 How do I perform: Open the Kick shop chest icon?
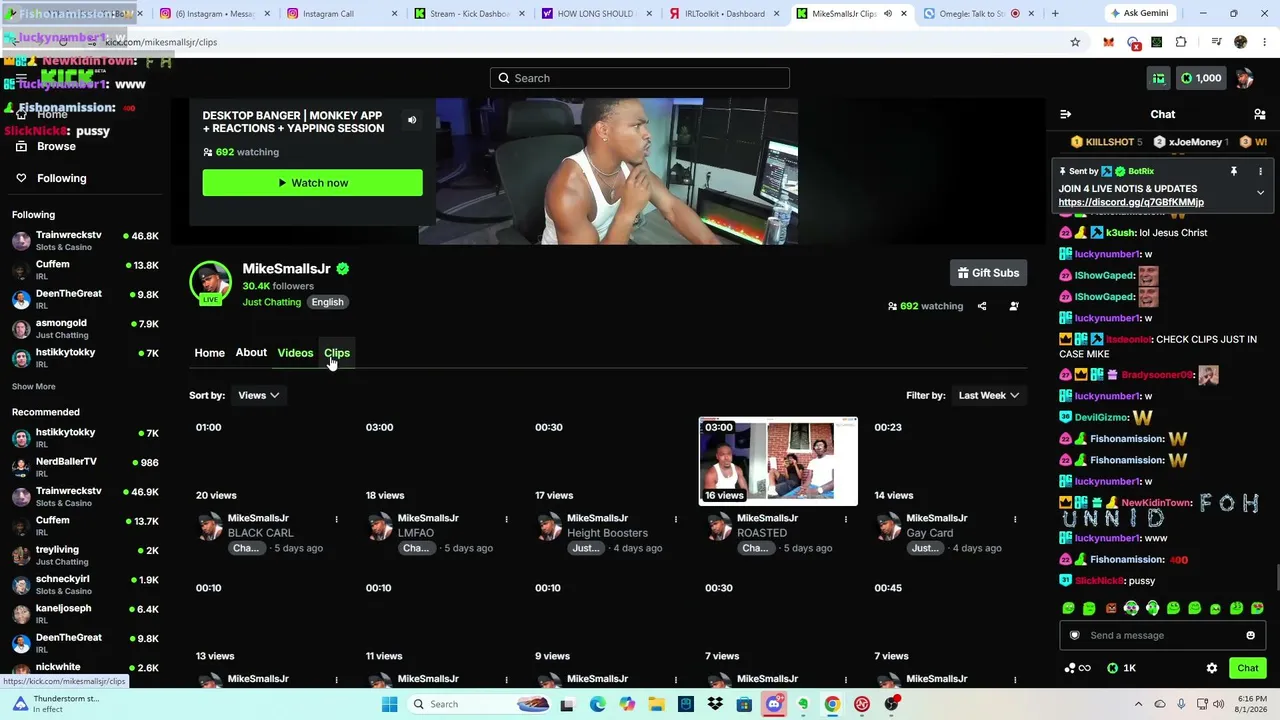pos(1158,78)
